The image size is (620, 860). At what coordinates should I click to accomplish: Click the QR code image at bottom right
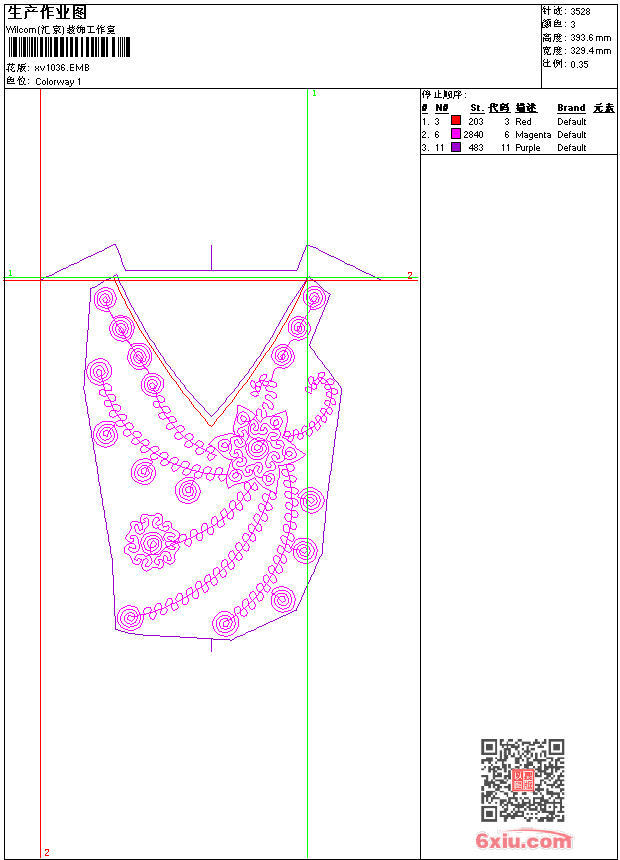coord(523,780)
